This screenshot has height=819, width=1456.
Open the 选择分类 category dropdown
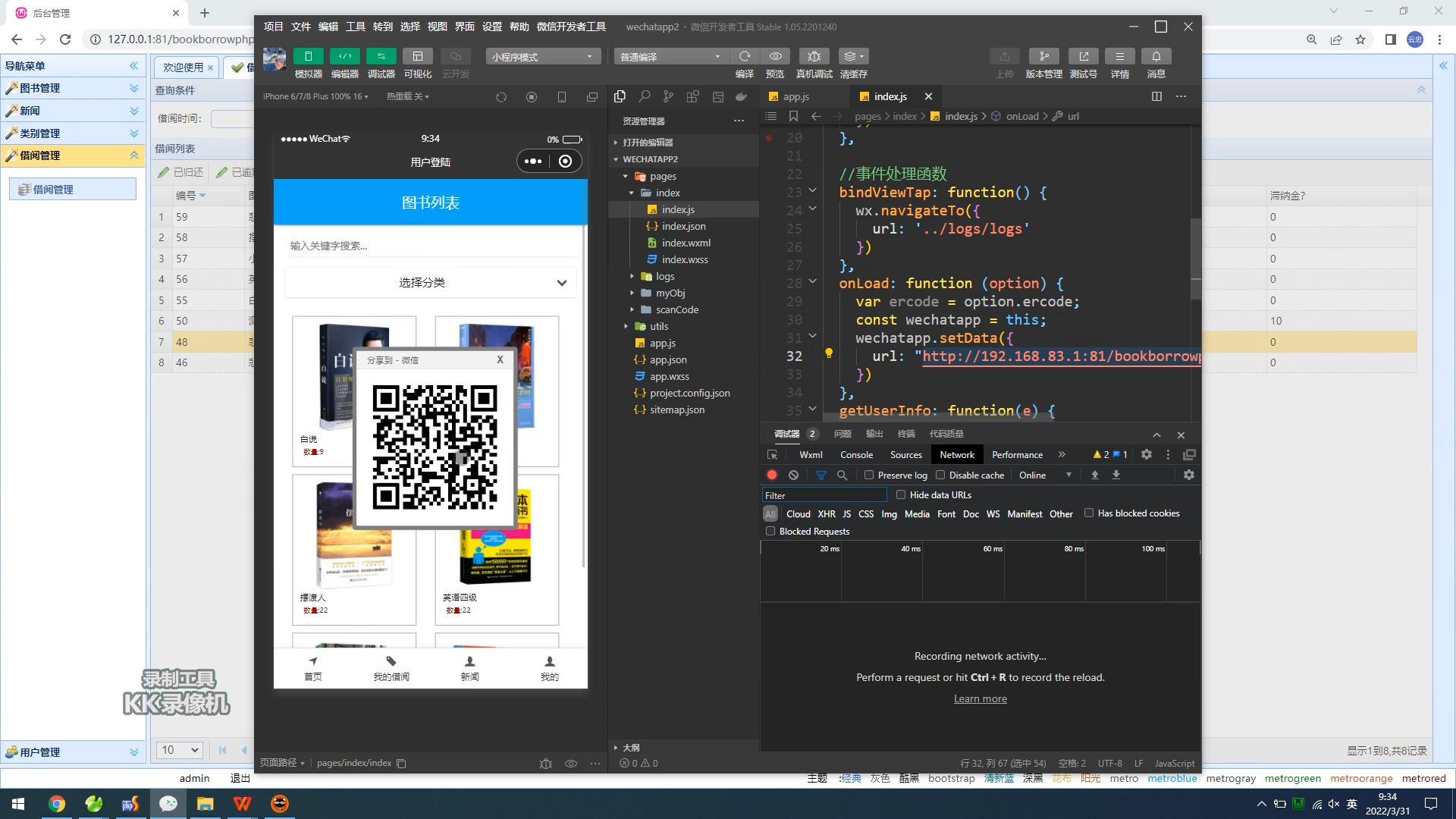click(431, 282)
